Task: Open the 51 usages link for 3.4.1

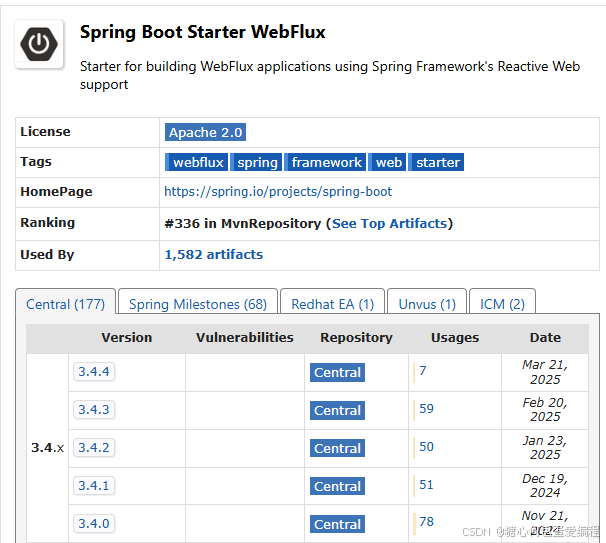Action: 427,485
